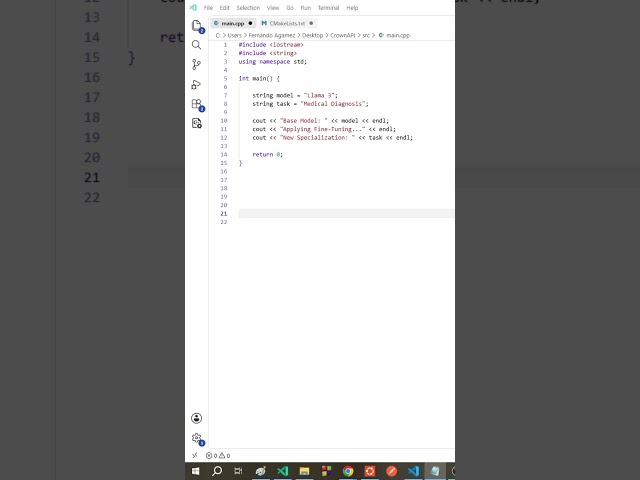Open the Run menu
This screenshot has height=480, width=640.
tap(306, 8)
